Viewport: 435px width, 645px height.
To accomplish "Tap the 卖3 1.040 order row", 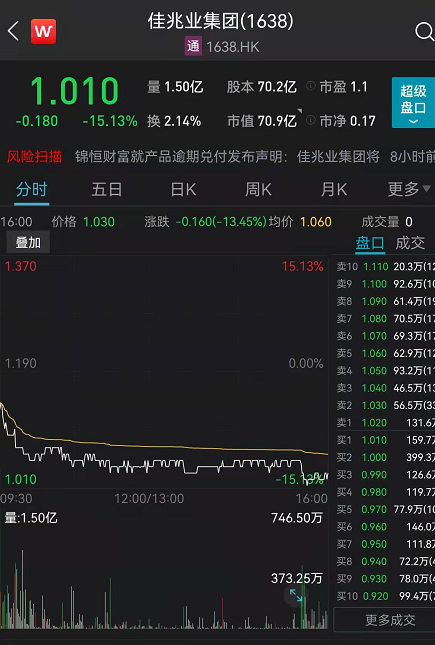I will pos(385,388).
